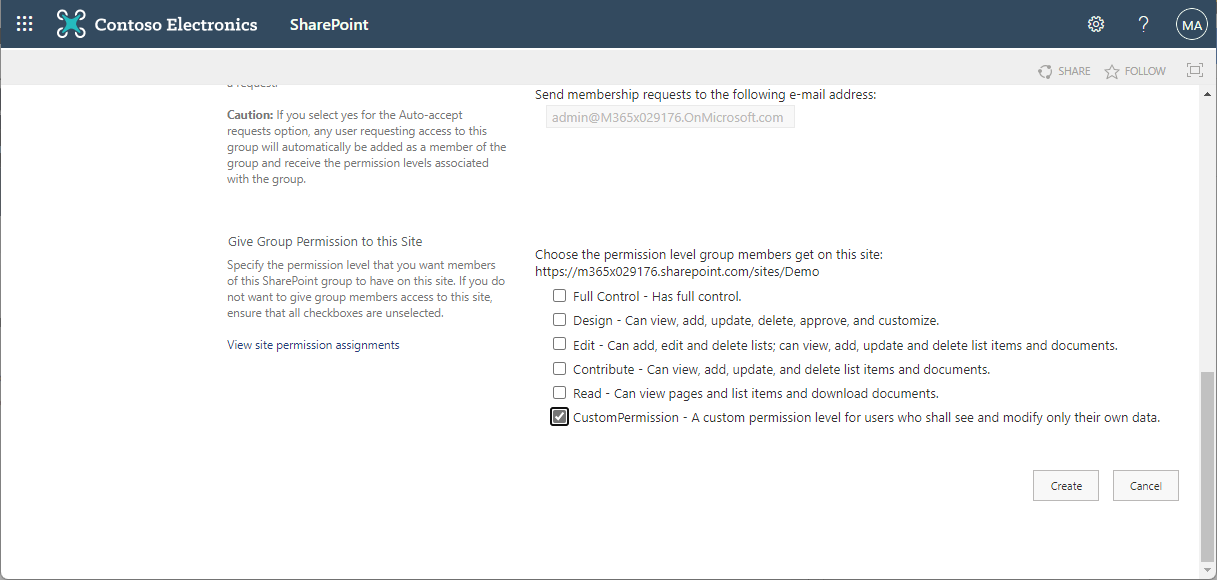The height and width of the screenshot is (580, 1217).
Task: Open the MA account avatar
Action: 1191,26
